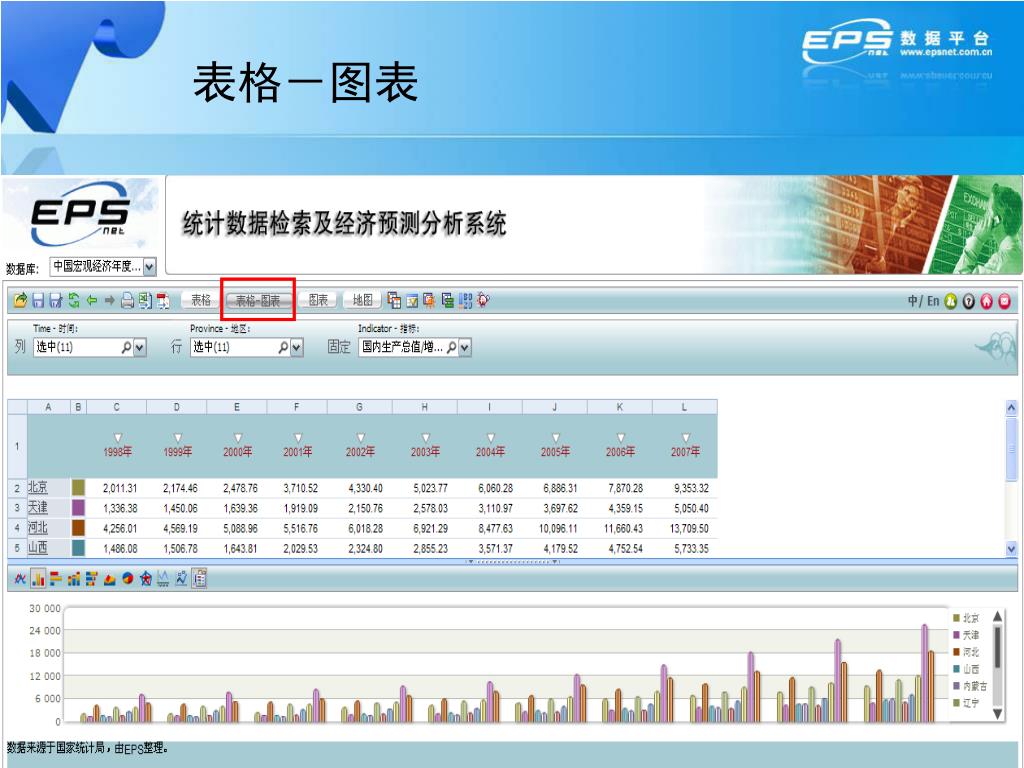This screenshot has height=768, width=1024.
Task: Open the Province 地区 dropdown arrow
Action: (296, 347)
